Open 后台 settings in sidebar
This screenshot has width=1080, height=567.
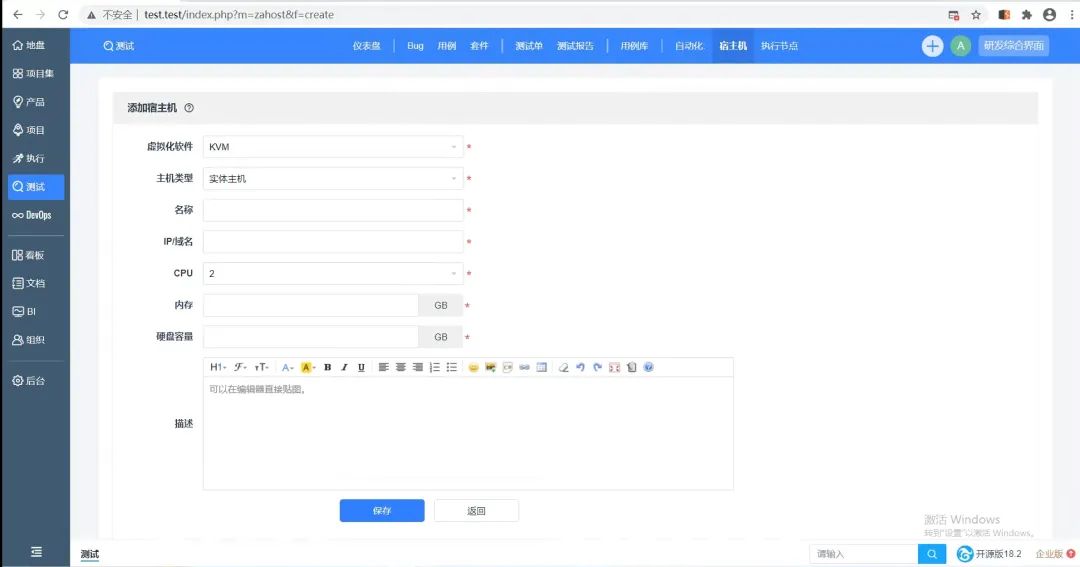(29, 380)
